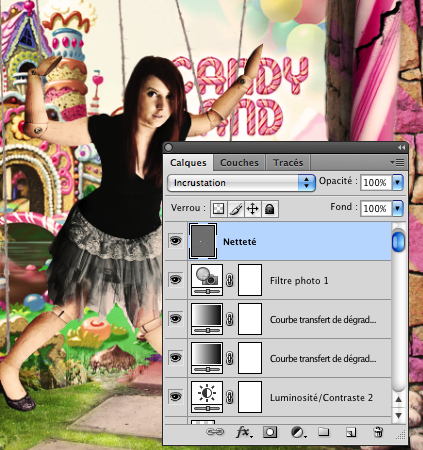Select the Filtre photo 1 layer name
Image resolution: width=423 pixels, height=450 pixels.
pos(299,281)
